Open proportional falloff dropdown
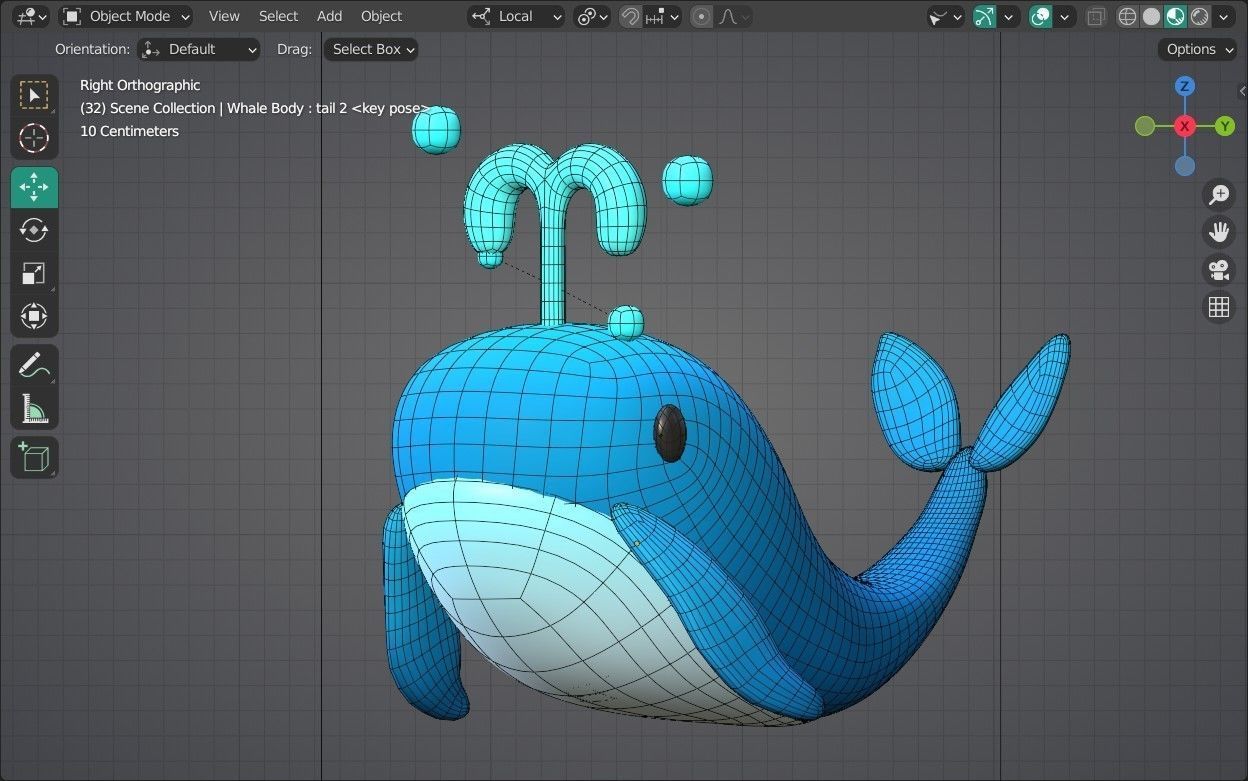The image size is (1248, 781). (735, 16)
